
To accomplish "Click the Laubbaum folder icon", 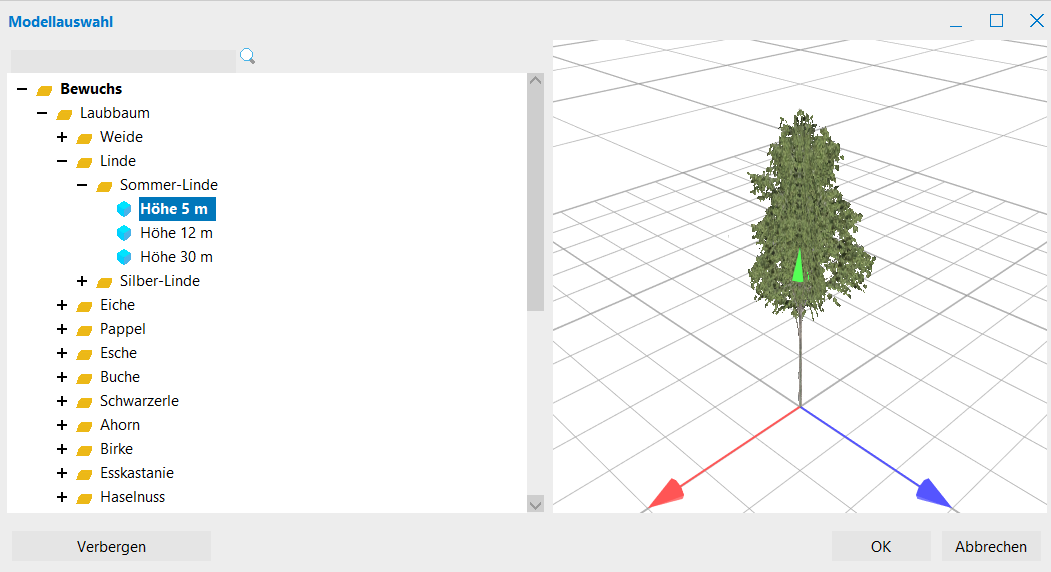I will (x=64, y=114).
